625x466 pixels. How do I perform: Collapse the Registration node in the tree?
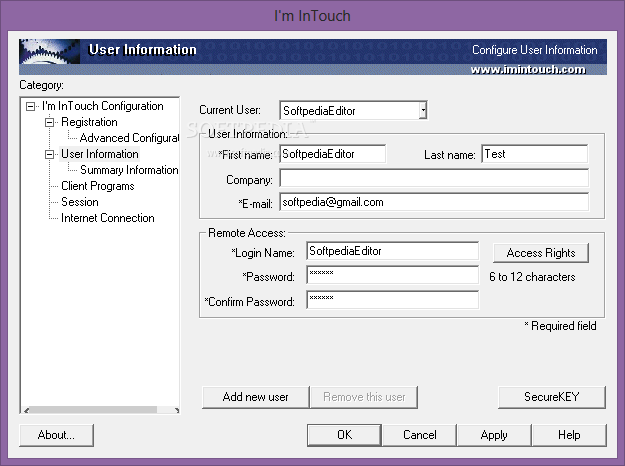pyautogui.click(x=49, y=122)
